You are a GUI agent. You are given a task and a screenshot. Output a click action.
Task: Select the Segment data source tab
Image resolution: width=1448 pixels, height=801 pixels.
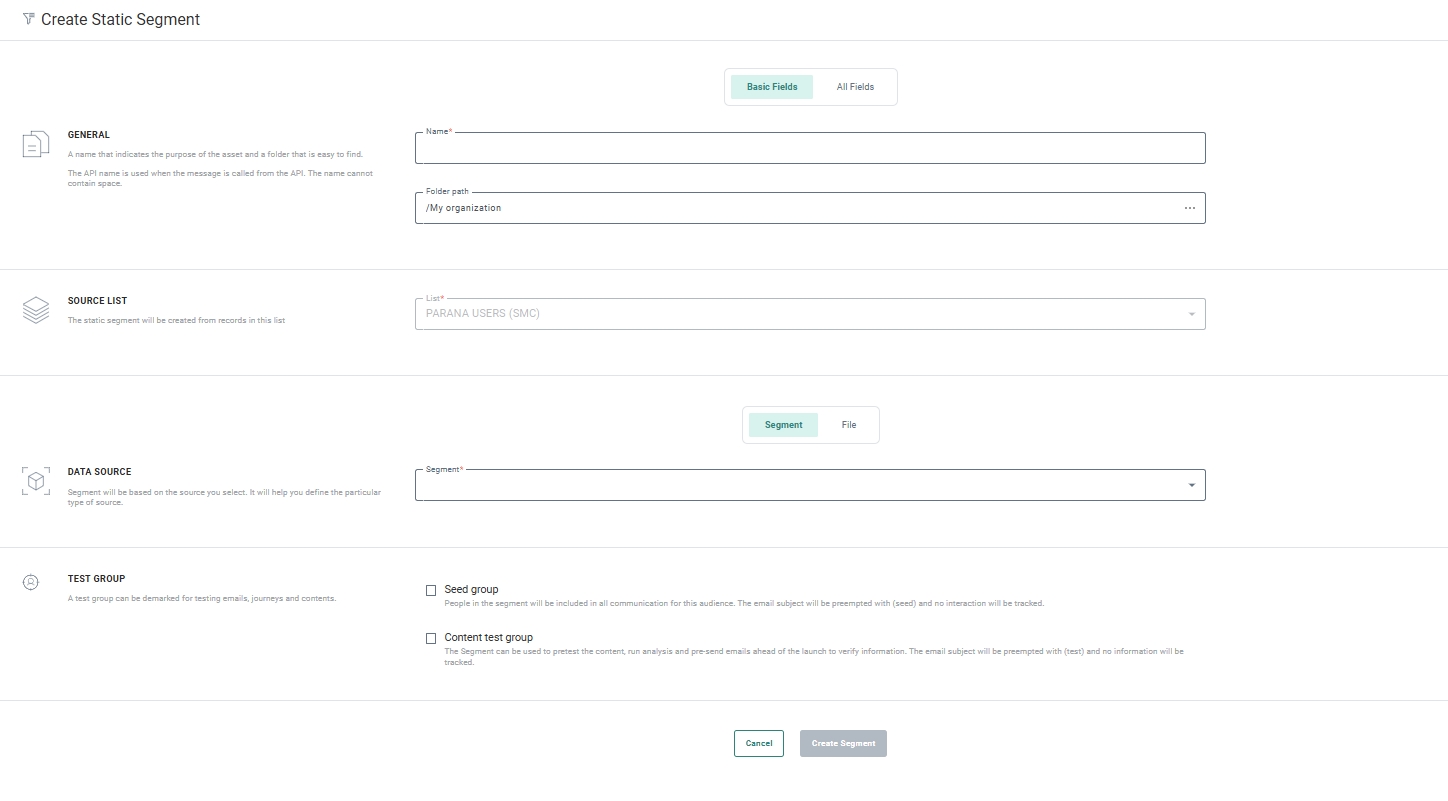coord(783,425)
